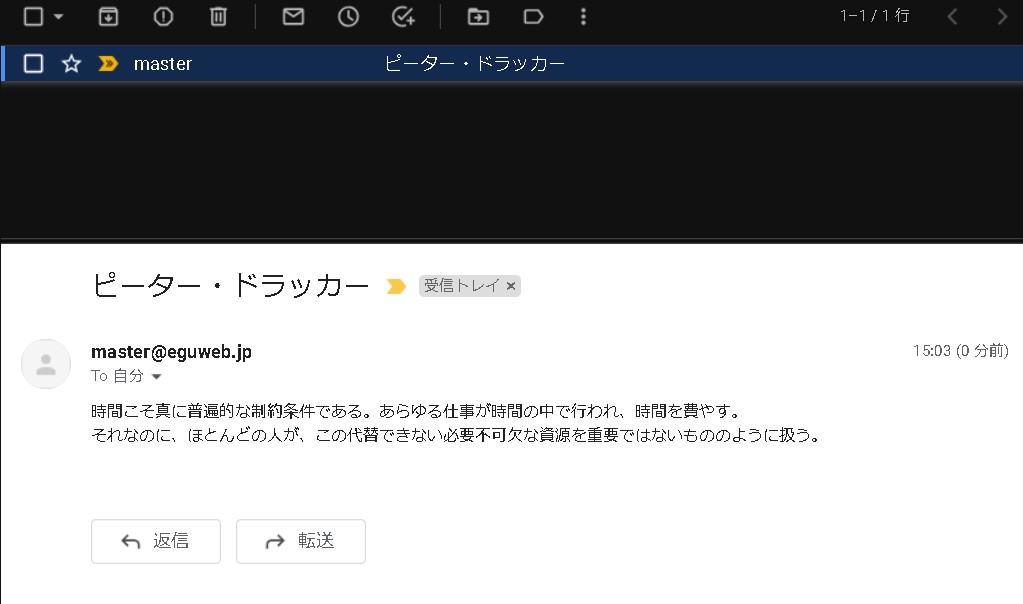The width and height of the screenshot is (1023, 604).
Task: Expand recipient details arrow next to To 自分
Action: pyautogui.click(x=157, y=376)
